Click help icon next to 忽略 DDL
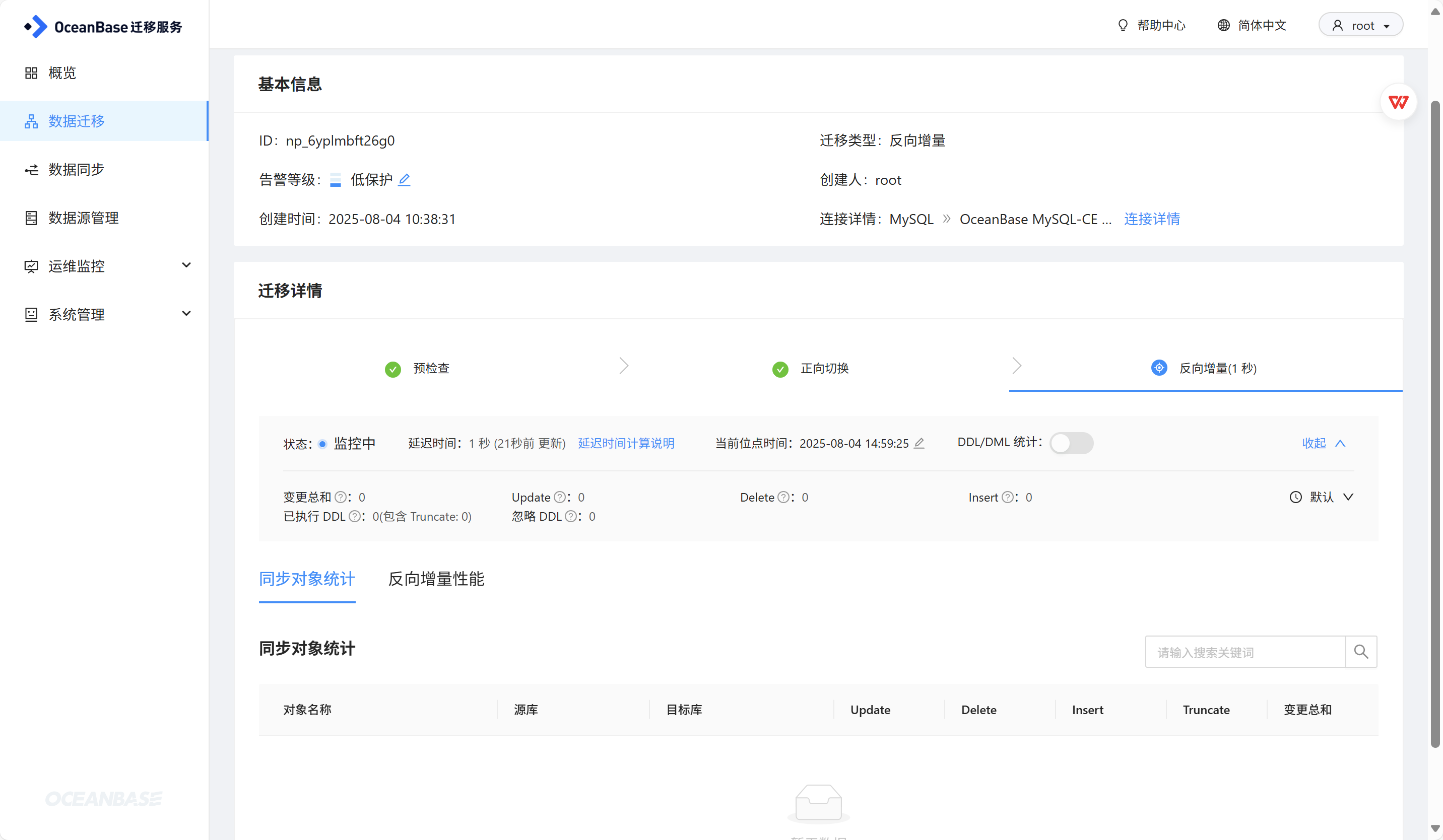Image resolution: width=1443 pixels, height=840 pixels. coord(570,516)
